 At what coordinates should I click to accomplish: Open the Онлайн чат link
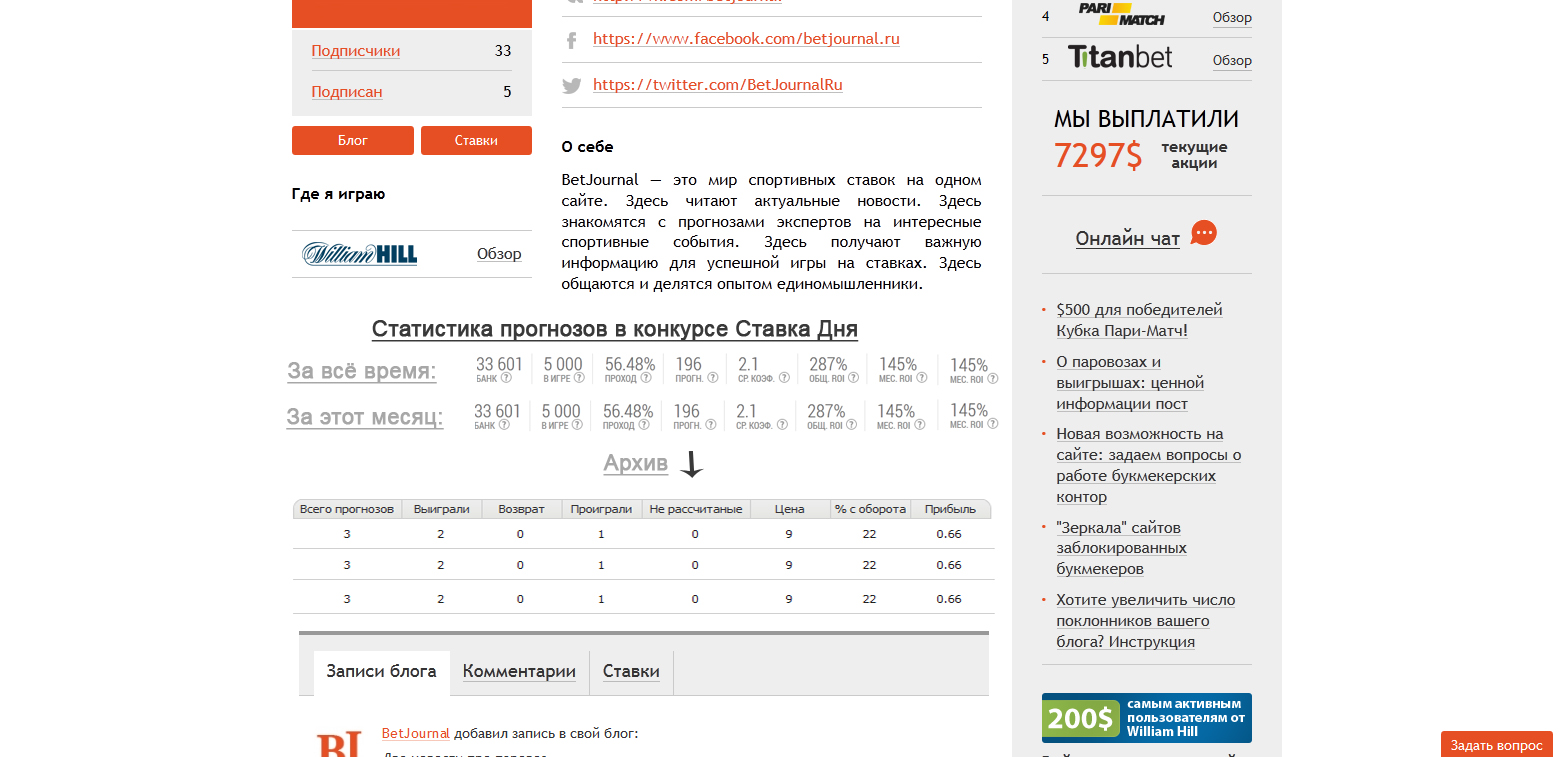pyautogui.click(x=1128, y=239)
